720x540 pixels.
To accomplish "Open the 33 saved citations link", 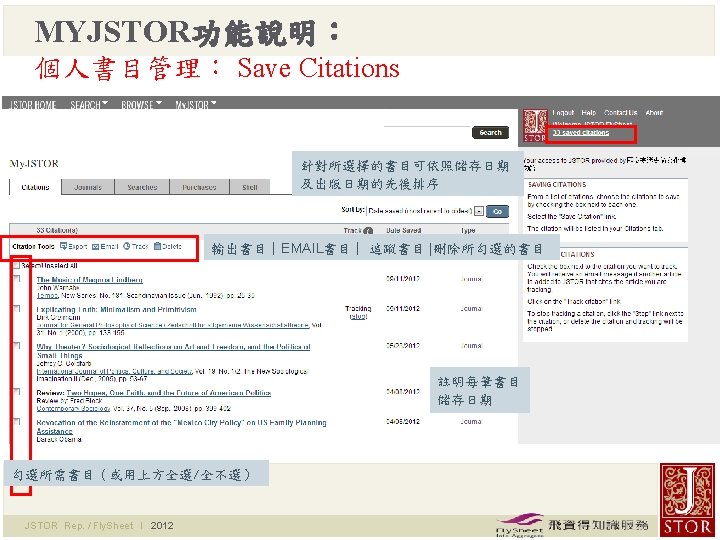I will coord(580,133).
